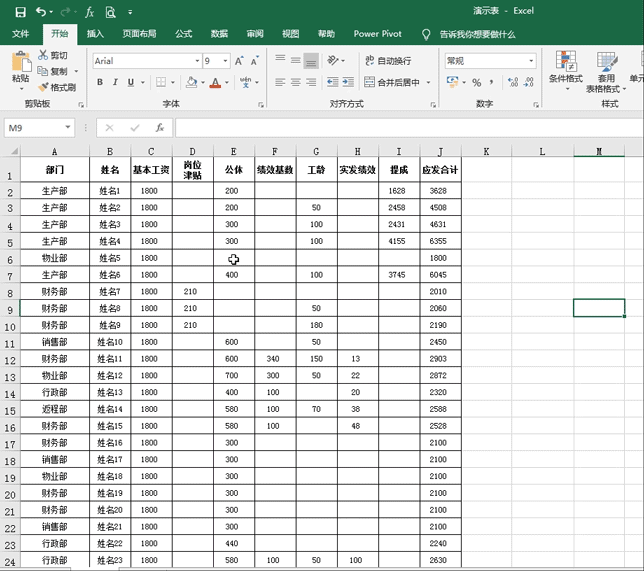The image size is (644, 571).
Task: Toggle Underline formatting
Action: [x=131, y=82]
